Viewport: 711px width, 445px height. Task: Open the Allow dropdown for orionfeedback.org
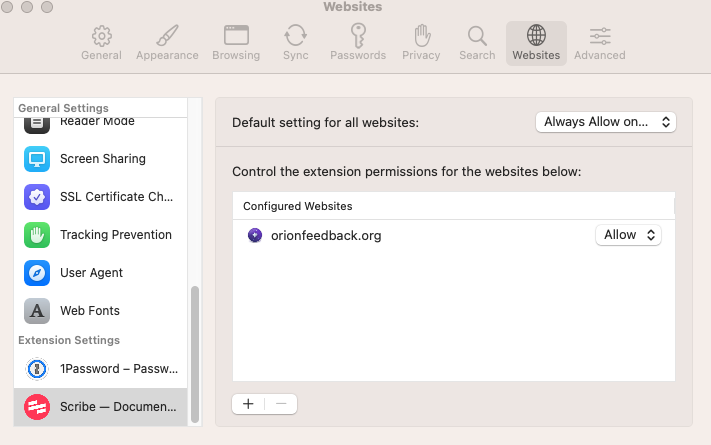click(628, 235)
